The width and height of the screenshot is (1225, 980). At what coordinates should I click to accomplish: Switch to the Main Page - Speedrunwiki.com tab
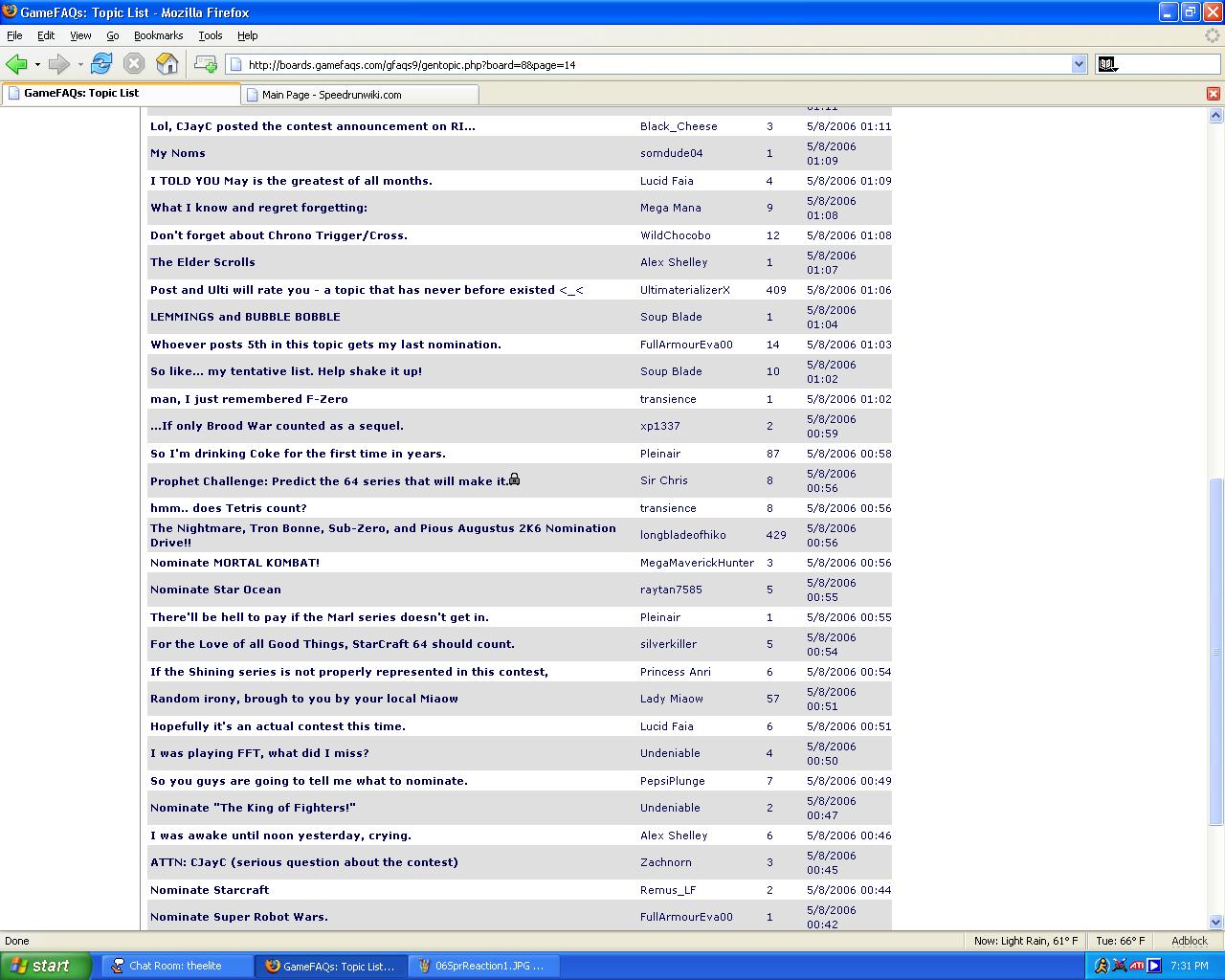point(360,94)
